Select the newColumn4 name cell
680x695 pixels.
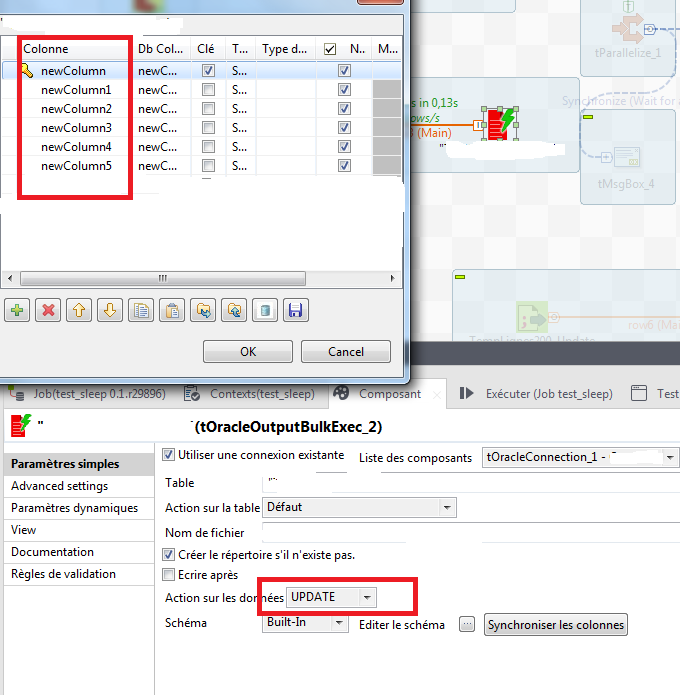tap(76, 147)
